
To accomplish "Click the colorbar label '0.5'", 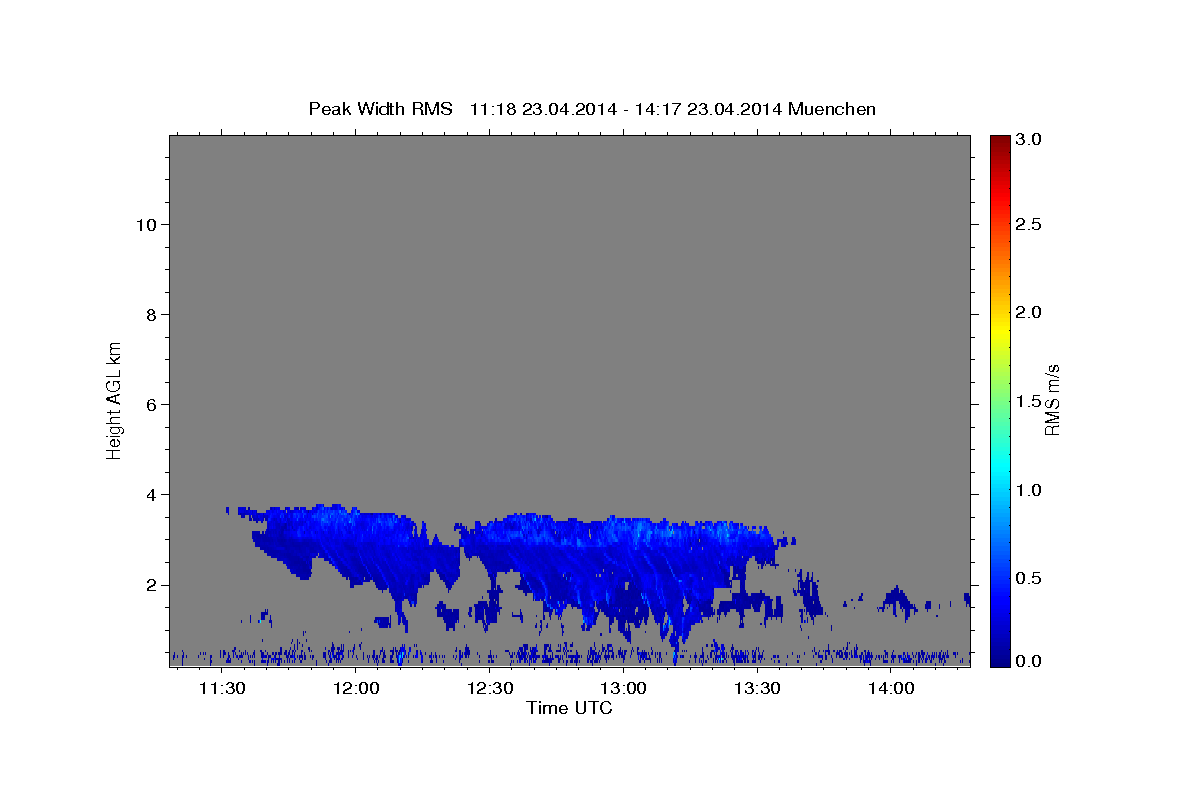I will point(1028,578).
